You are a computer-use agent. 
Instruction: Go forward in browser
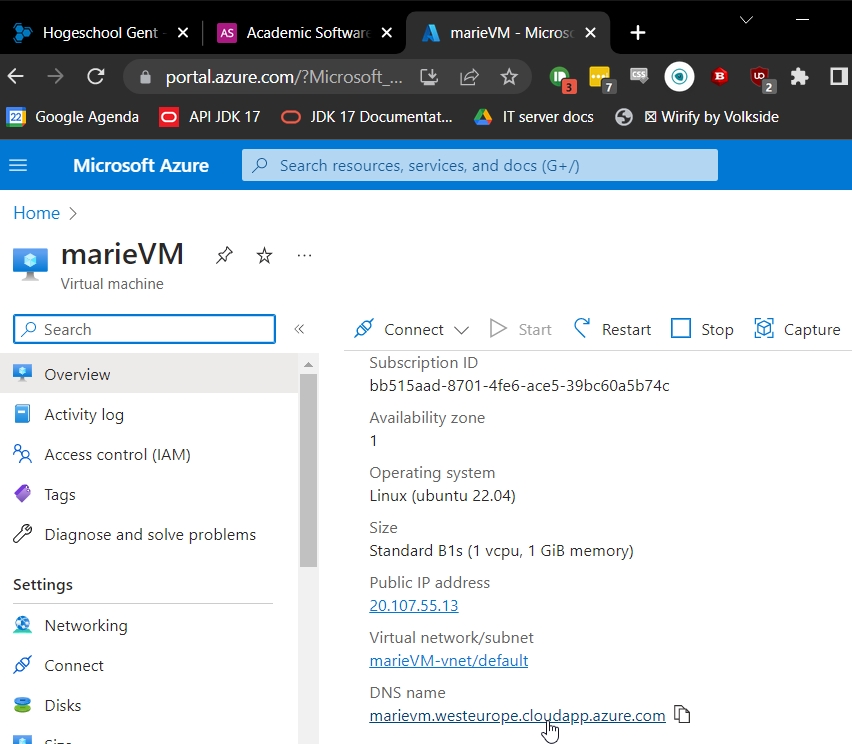[55, 77]
